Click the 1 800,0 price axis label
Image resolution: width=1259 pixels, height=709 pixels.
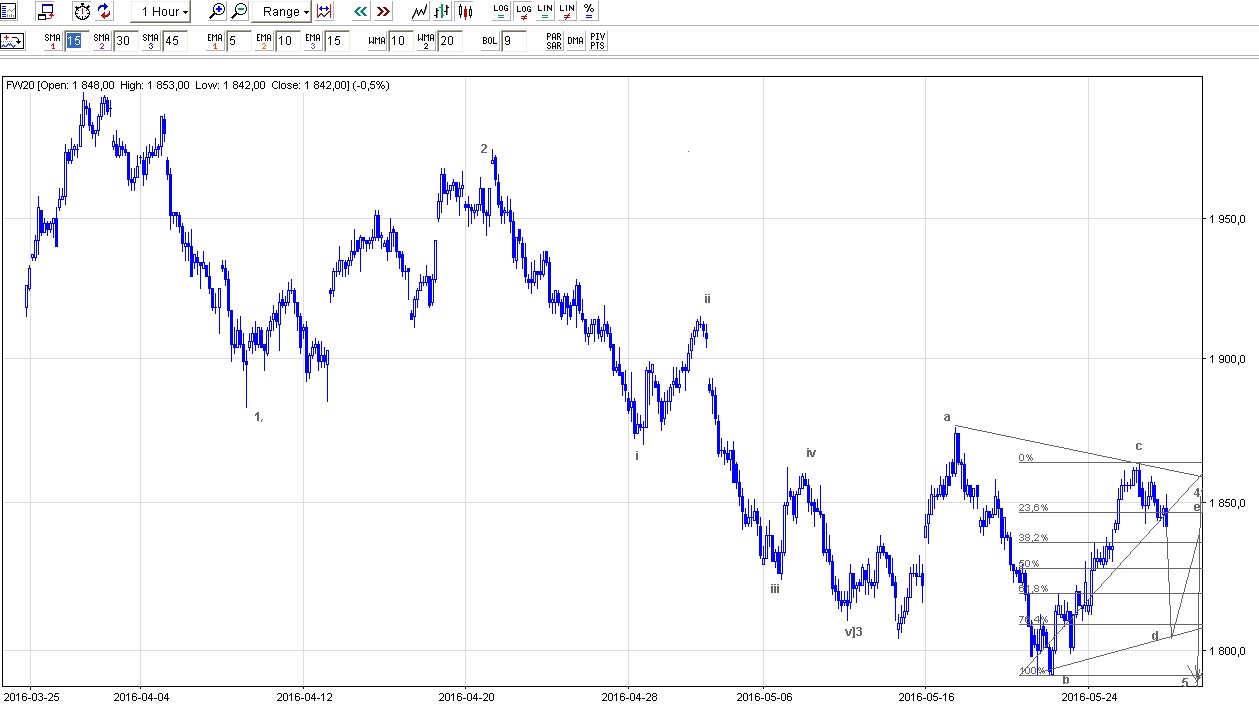click(1227, 652)
